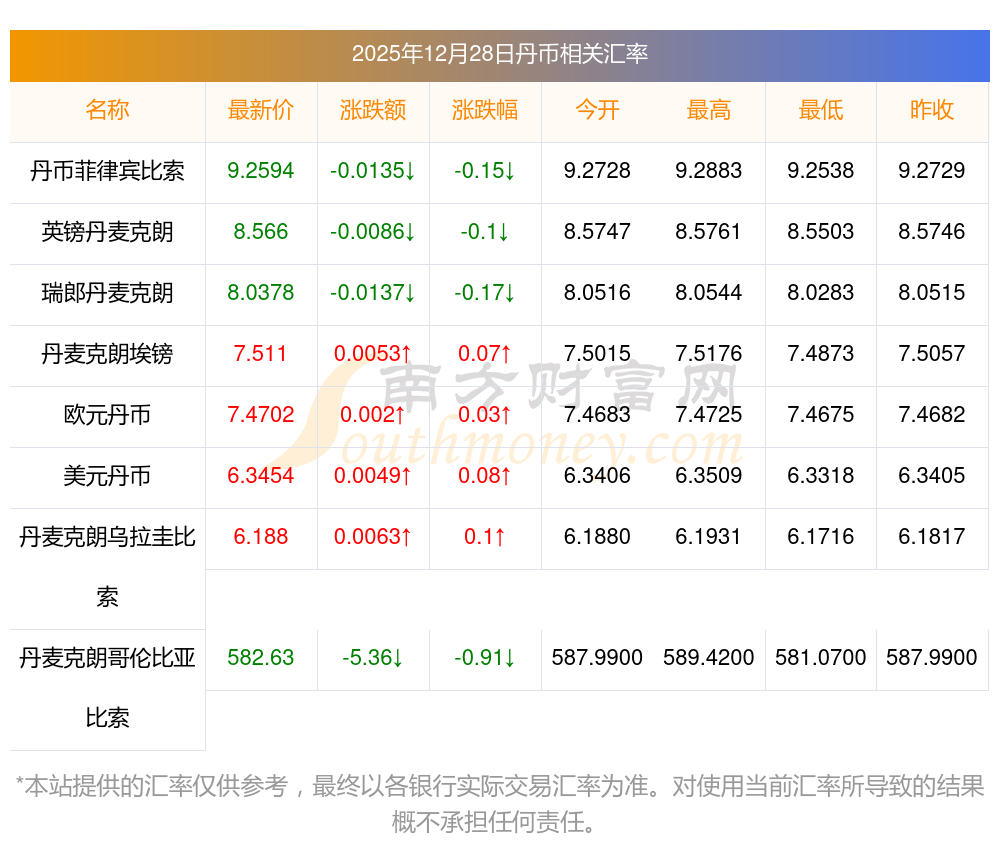This screenshot has width=1000, height=853.
Task: Click previous close 7.4682
Action: pos(932,414)
